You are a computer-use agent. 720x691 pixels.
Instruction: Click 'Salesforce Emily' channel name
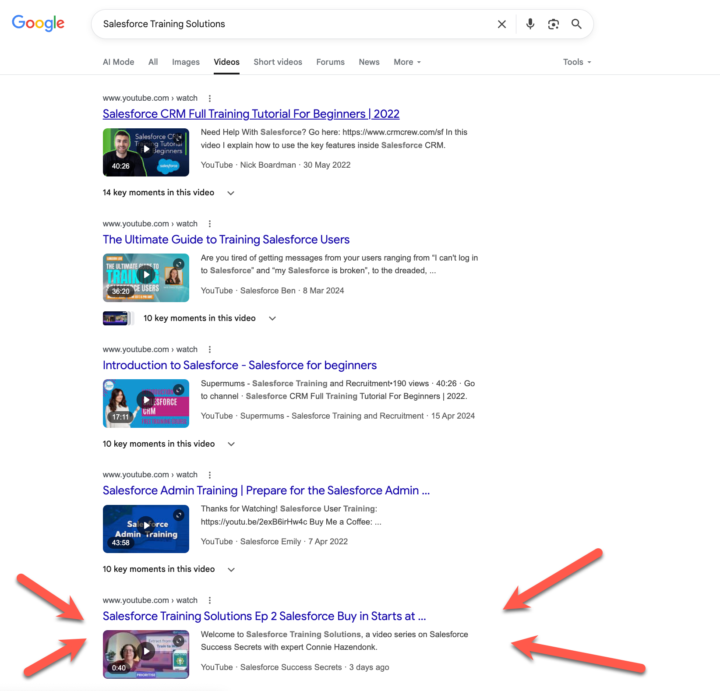[270, 542]
